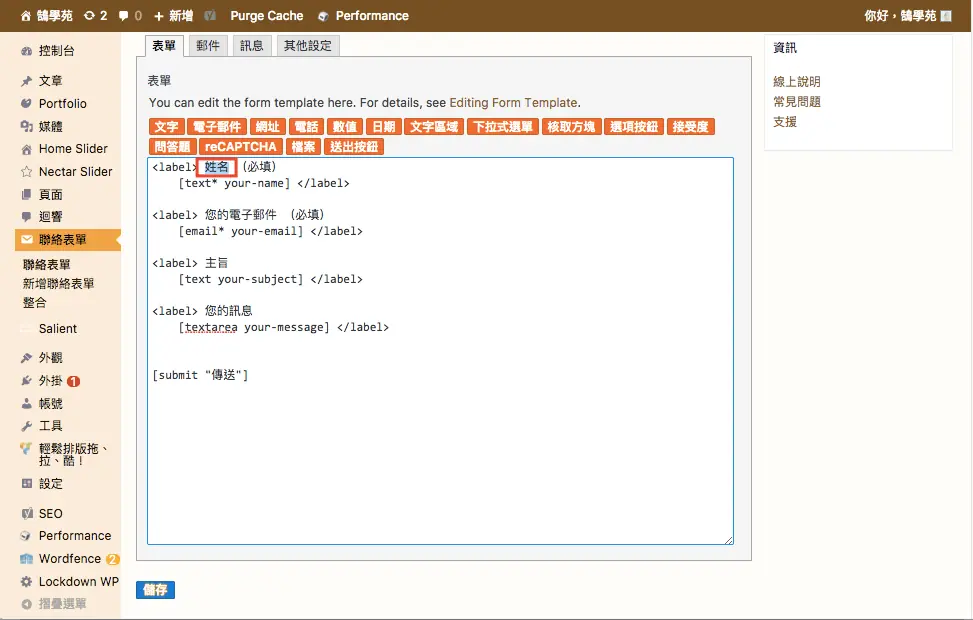Insert a 問答題 field tag
Screen dimensions: 973x620
coord(173,147)
